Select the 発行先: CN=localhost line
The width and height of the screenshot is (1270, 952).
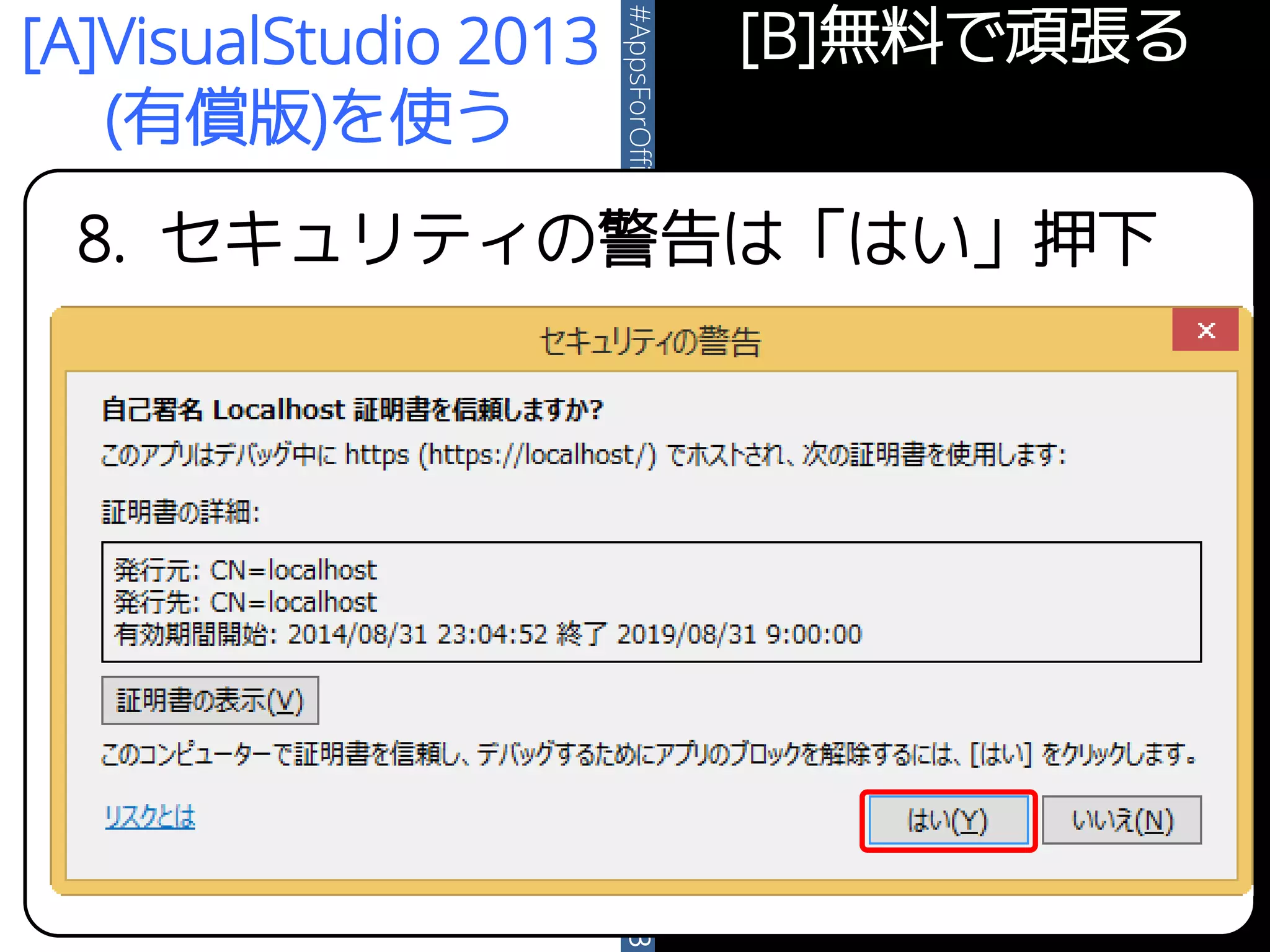(x=246, y=602)
